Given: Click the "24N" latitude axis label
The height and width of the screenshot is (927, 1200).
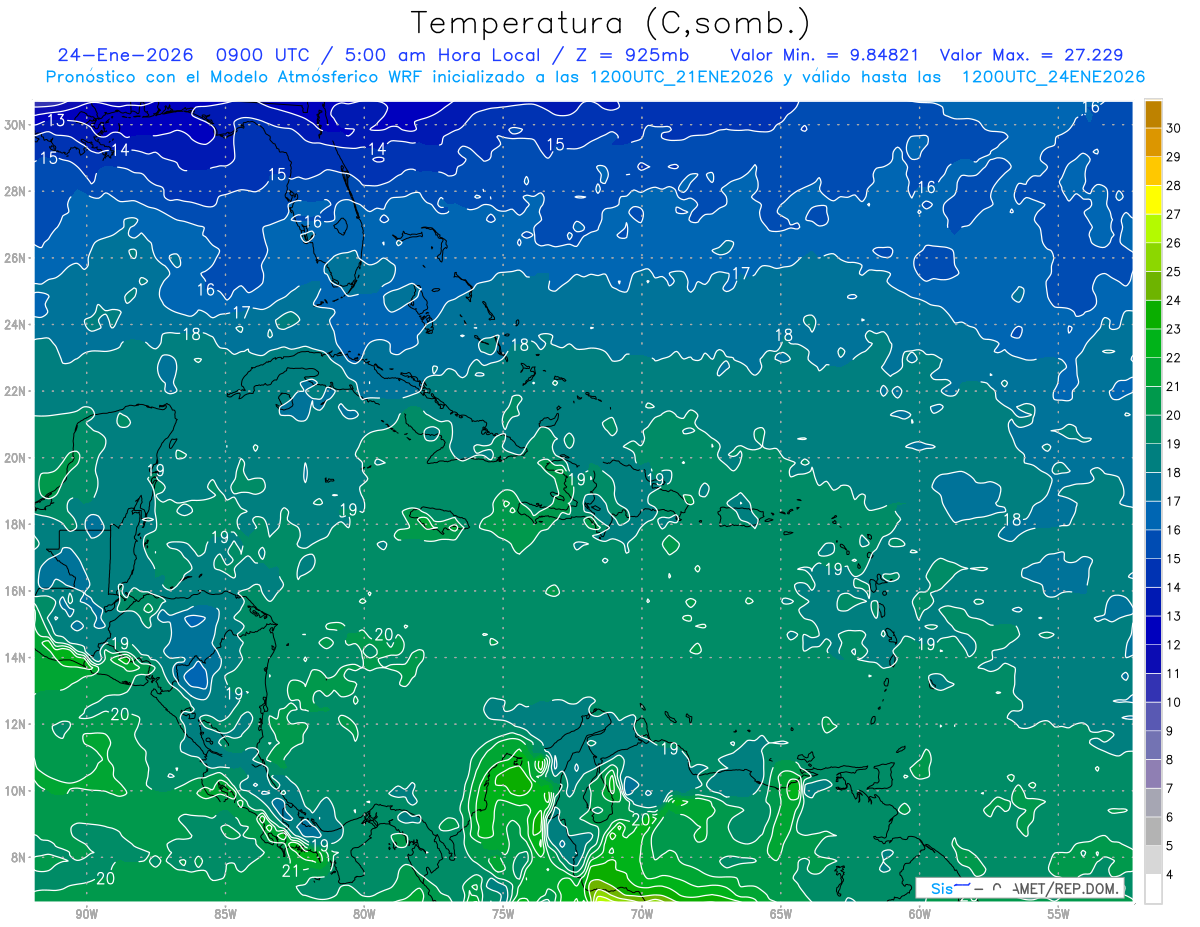Looking at the screenshot, I should tap(16, 324).
